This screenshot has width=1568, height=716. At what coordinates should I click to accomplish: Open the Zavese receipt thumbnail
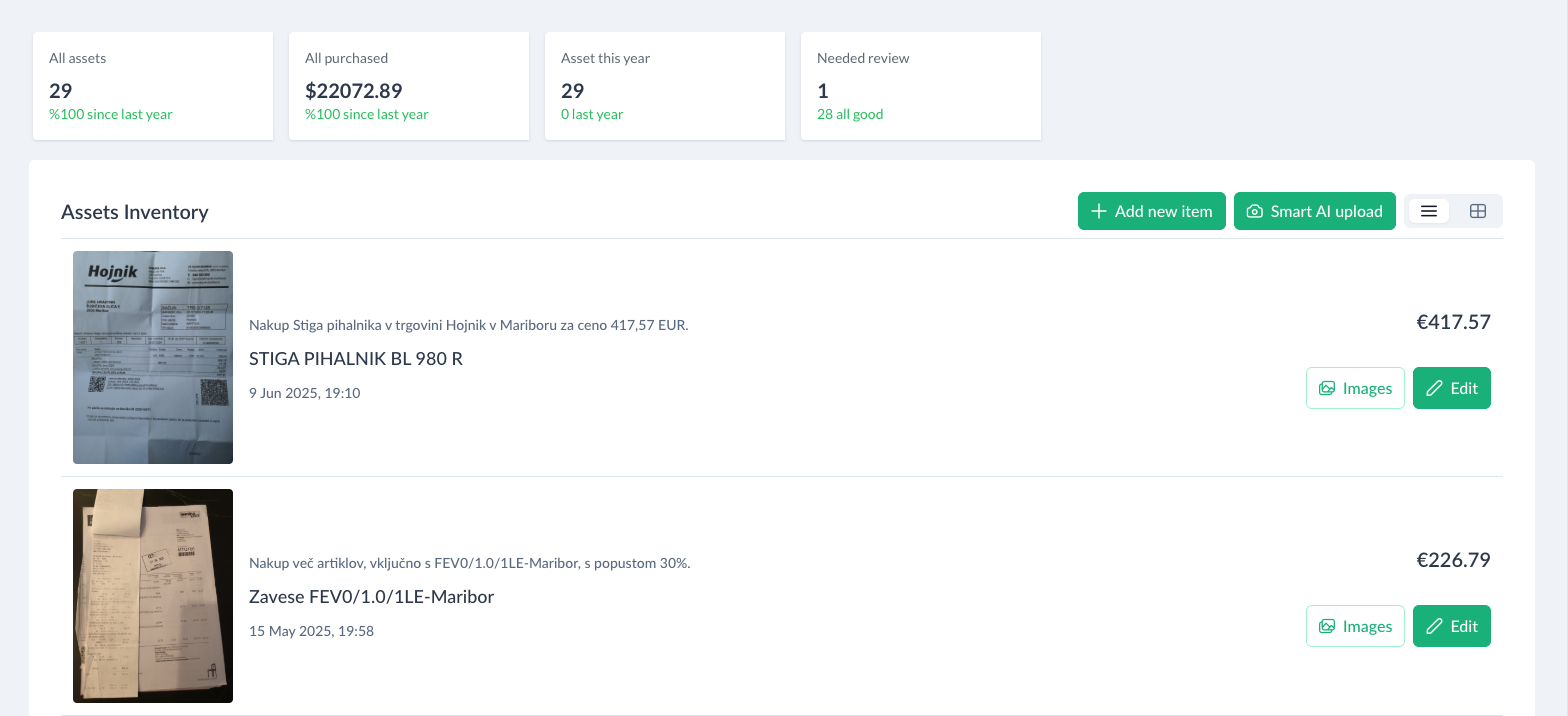point(152,595)
